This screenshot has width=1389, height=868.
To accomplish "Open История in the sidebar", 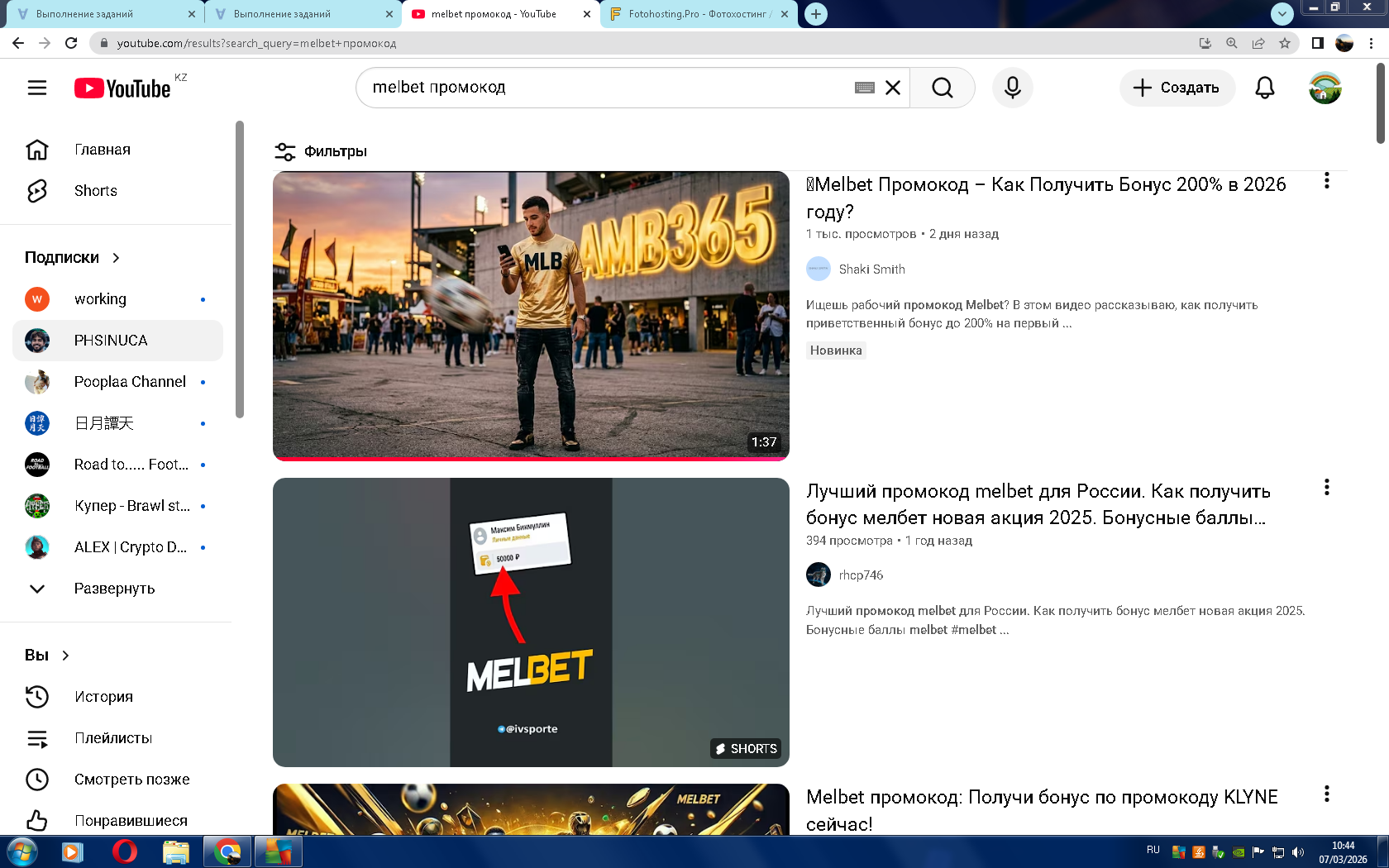I will click(x=103, y=697).
